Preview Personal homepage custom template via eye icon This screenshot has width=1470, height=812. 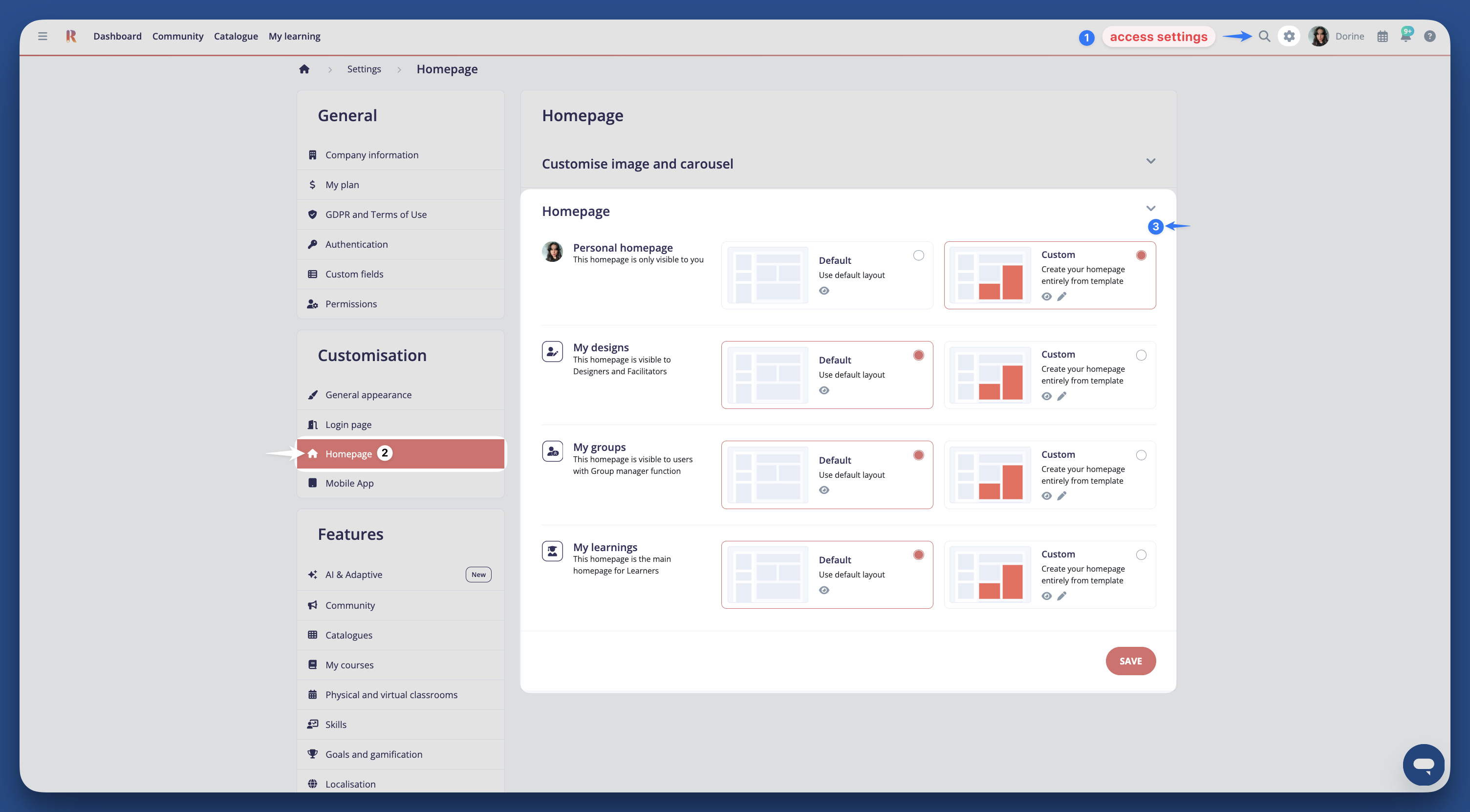coord(1047,296)
